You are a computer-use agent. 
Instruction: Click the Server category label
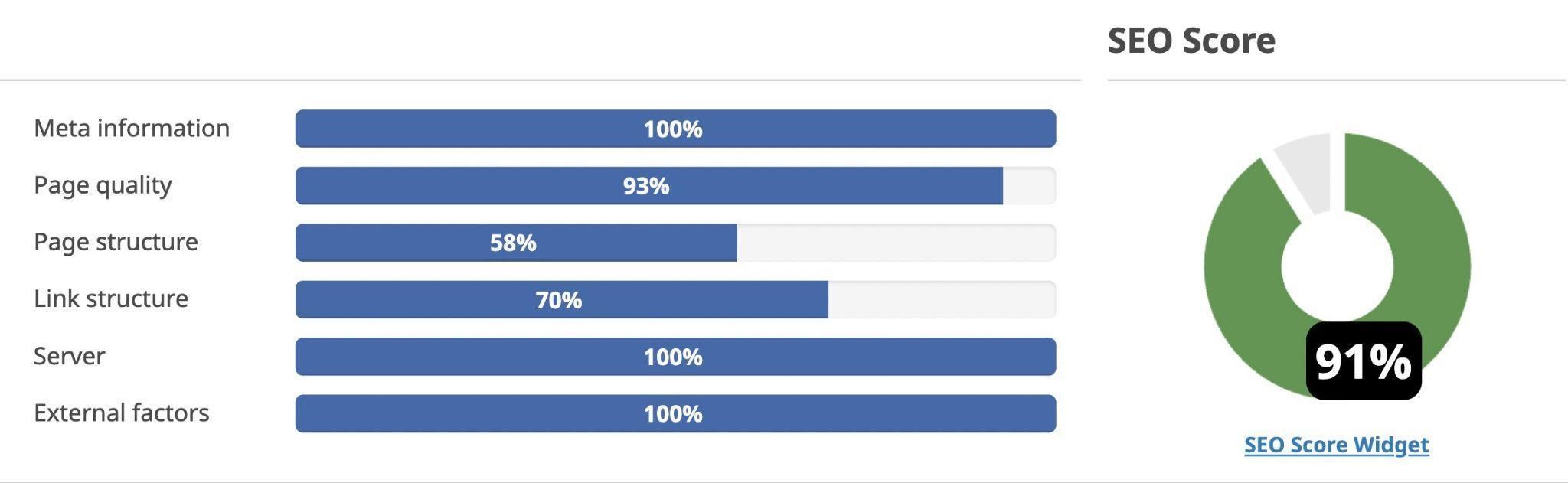click(67, 355)
